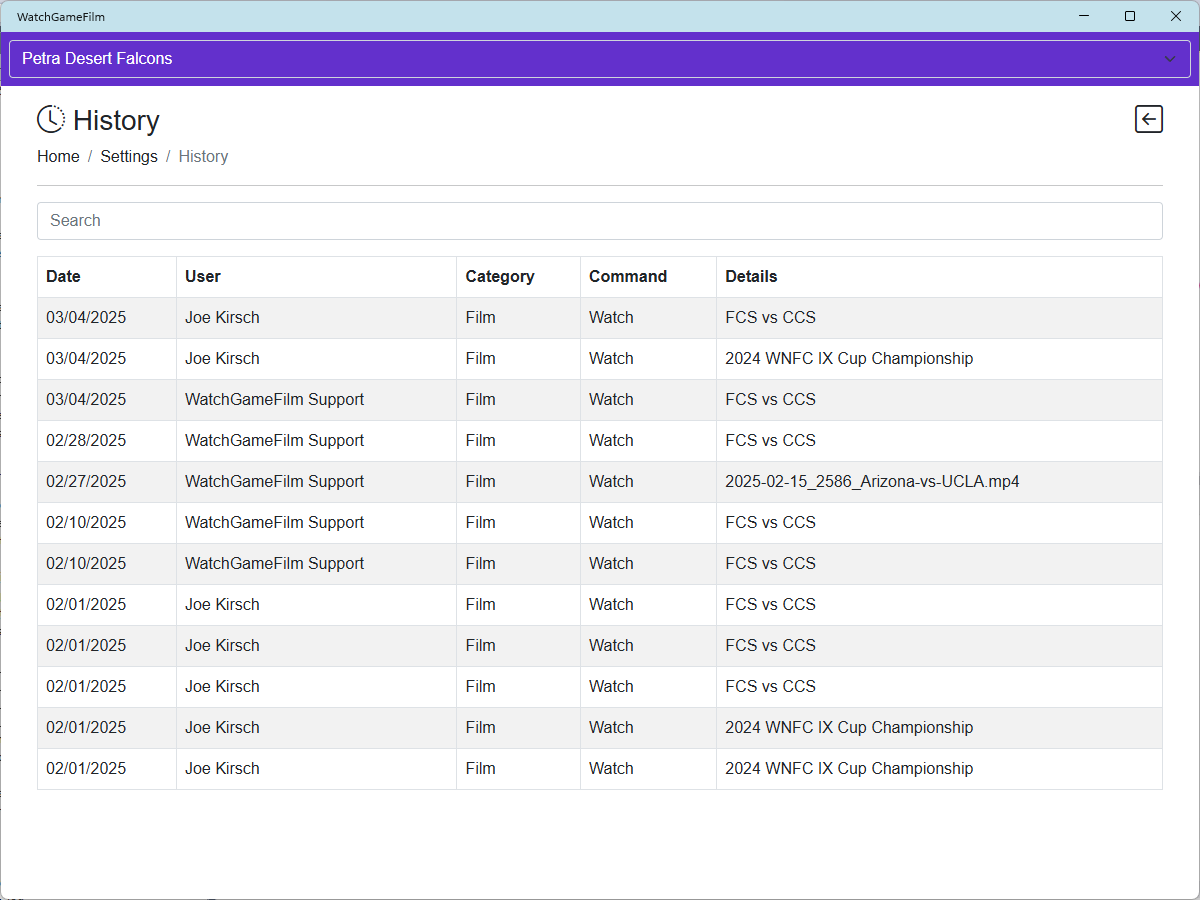Close the WatchGameFilm window
1200x900 pixels.
point(1176,16)
